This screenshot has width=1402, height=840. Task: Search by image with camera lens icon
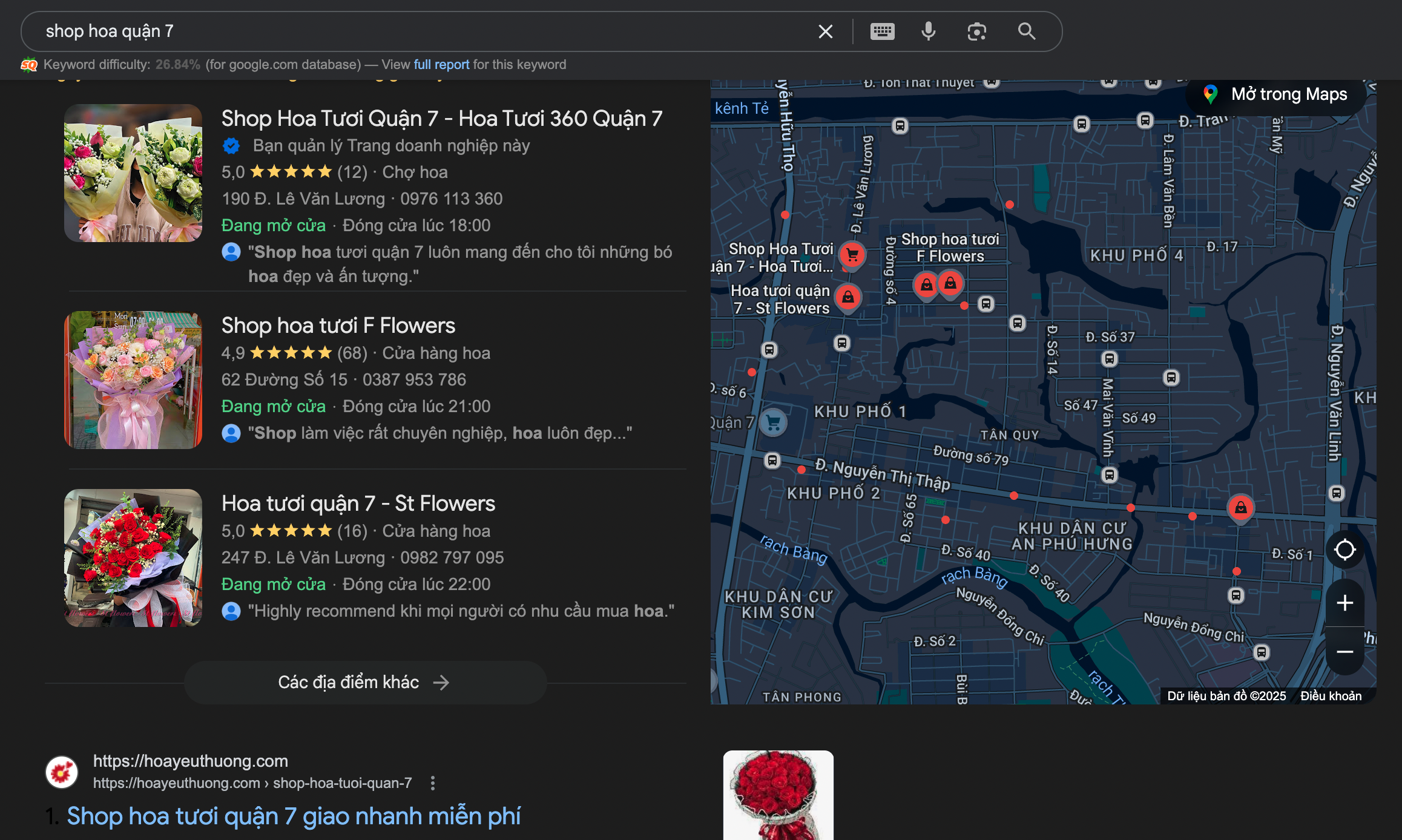pos(976,31)
